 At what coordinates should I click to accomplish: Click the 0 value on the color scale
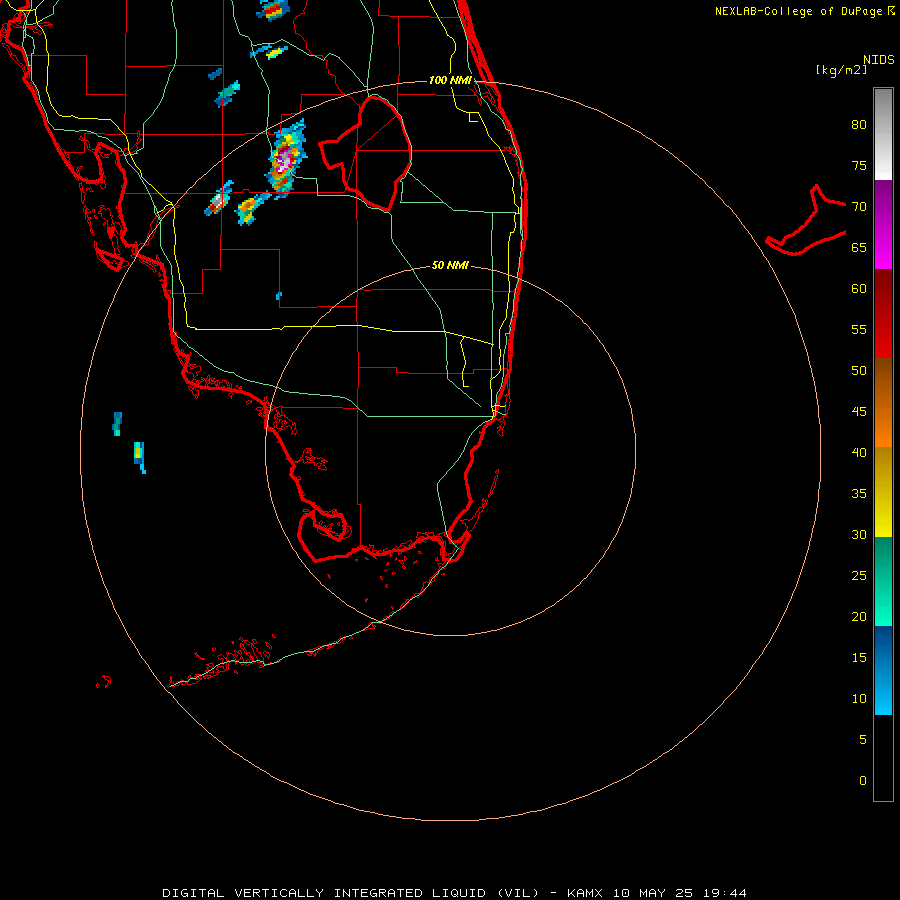click(x=863, y=781)
